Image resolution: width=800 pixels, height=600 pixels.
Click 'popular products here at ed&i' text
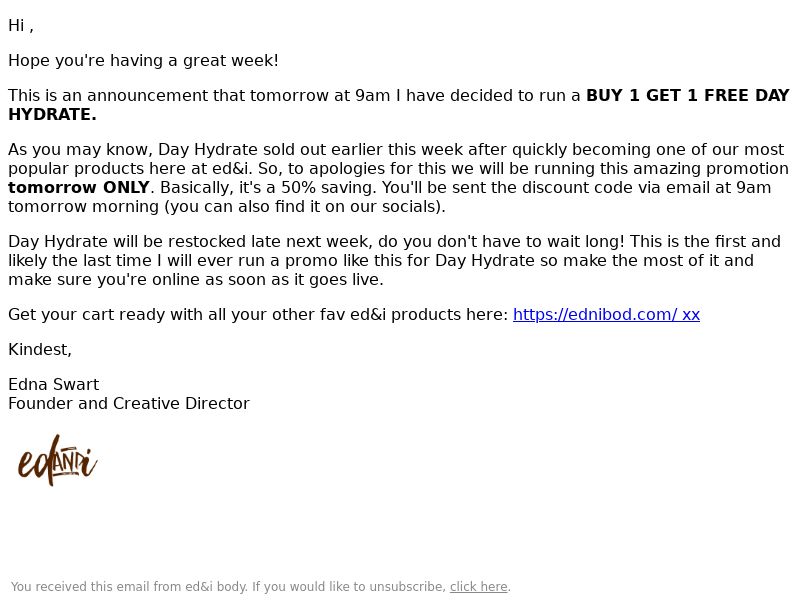130,168
